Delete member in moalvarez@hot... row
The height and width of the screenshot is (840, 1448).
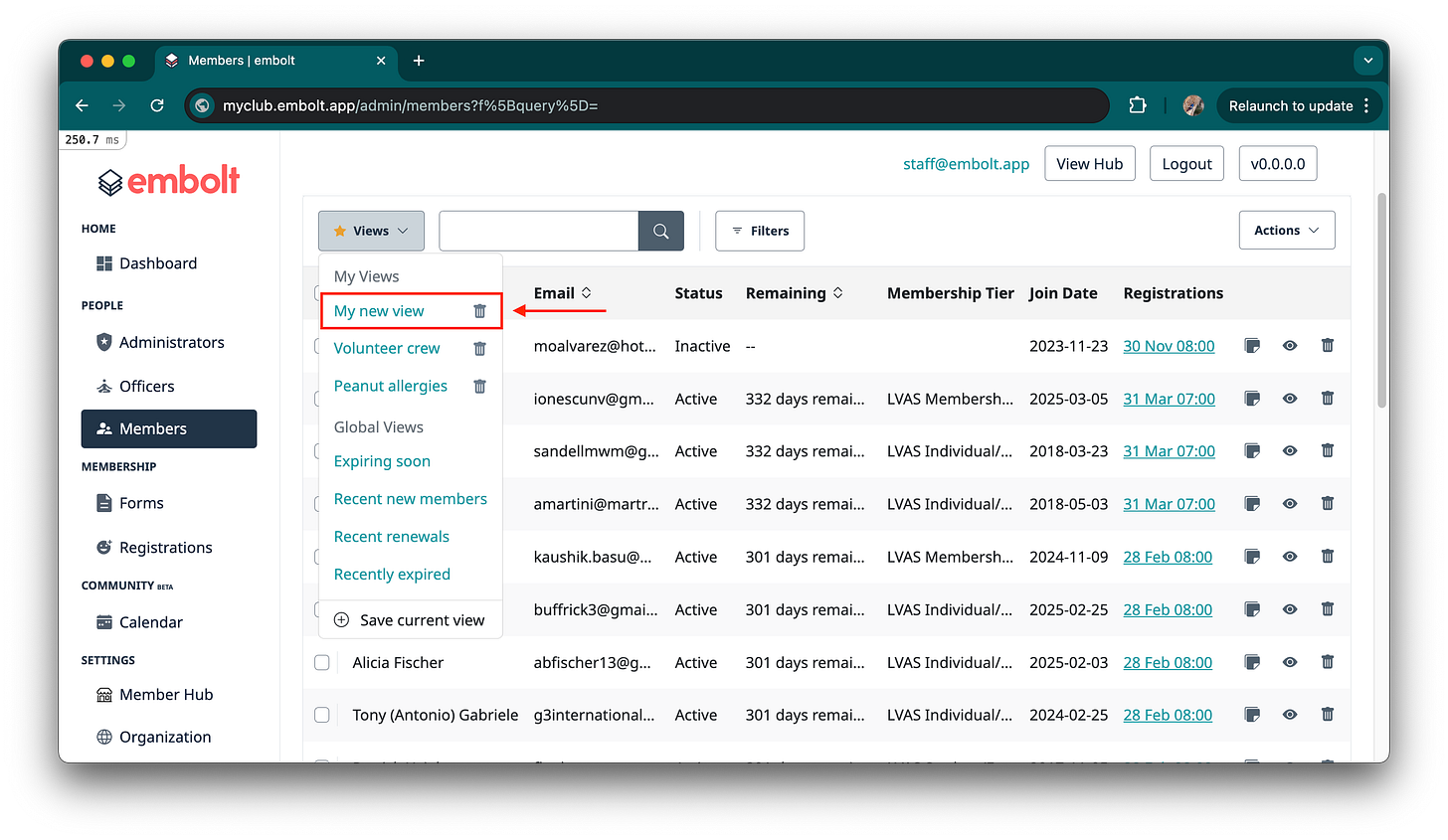click(x=1327, y=346)
